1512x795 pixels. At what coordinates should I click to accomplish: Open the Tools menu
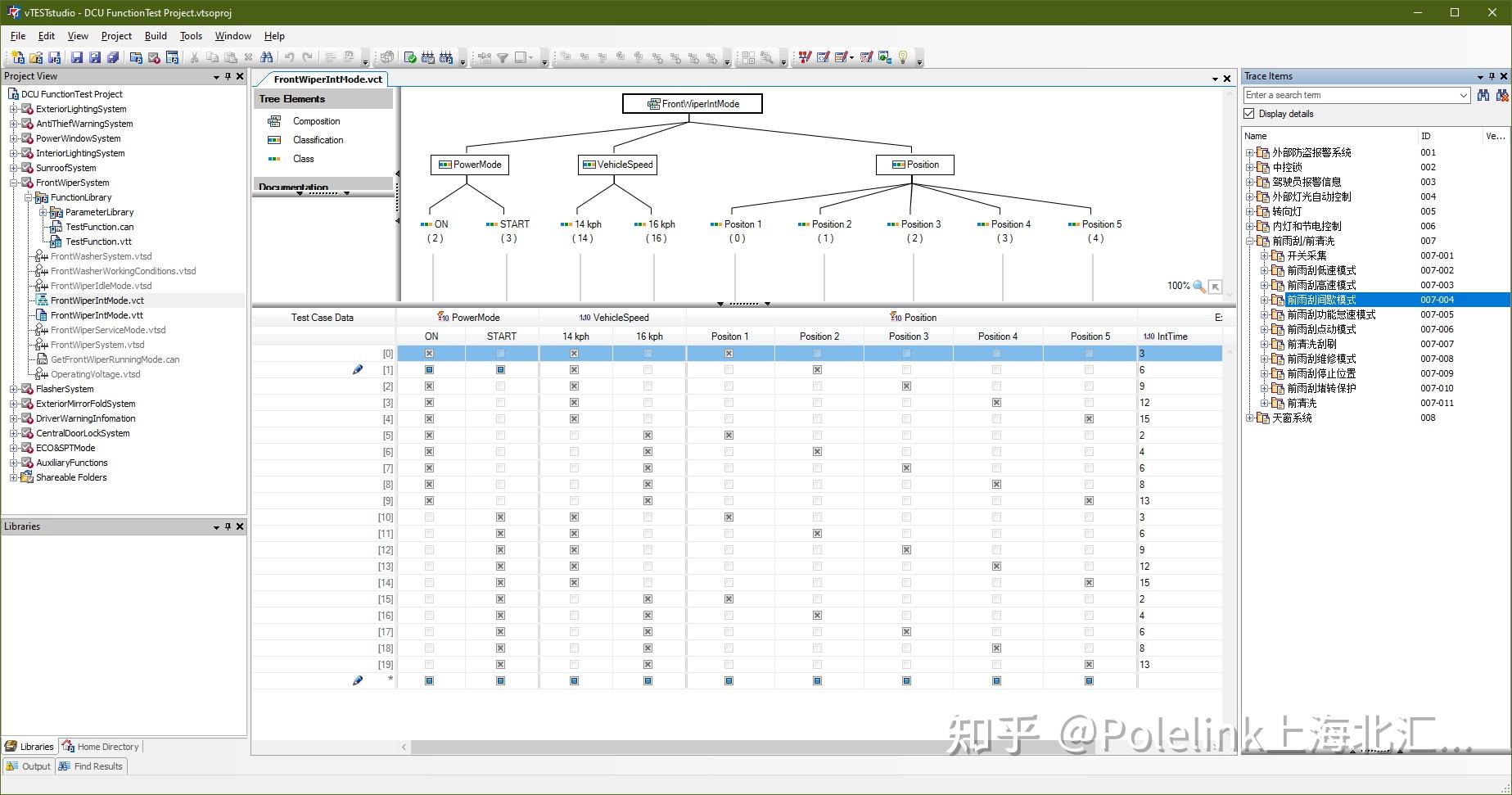coord(191,35)
